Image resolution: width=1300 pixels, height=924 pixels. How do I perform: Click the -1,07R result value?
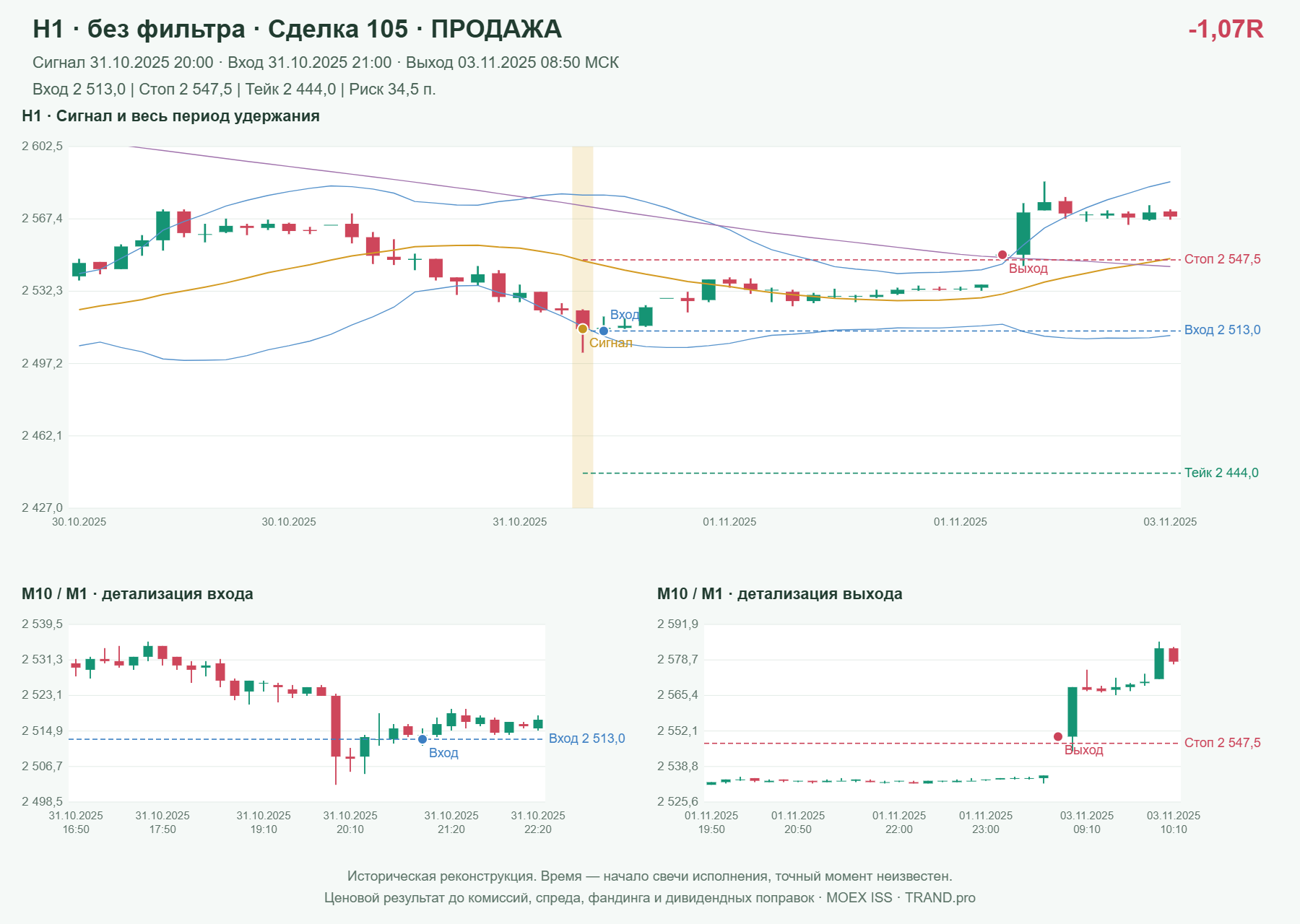tap(1226, 29)
